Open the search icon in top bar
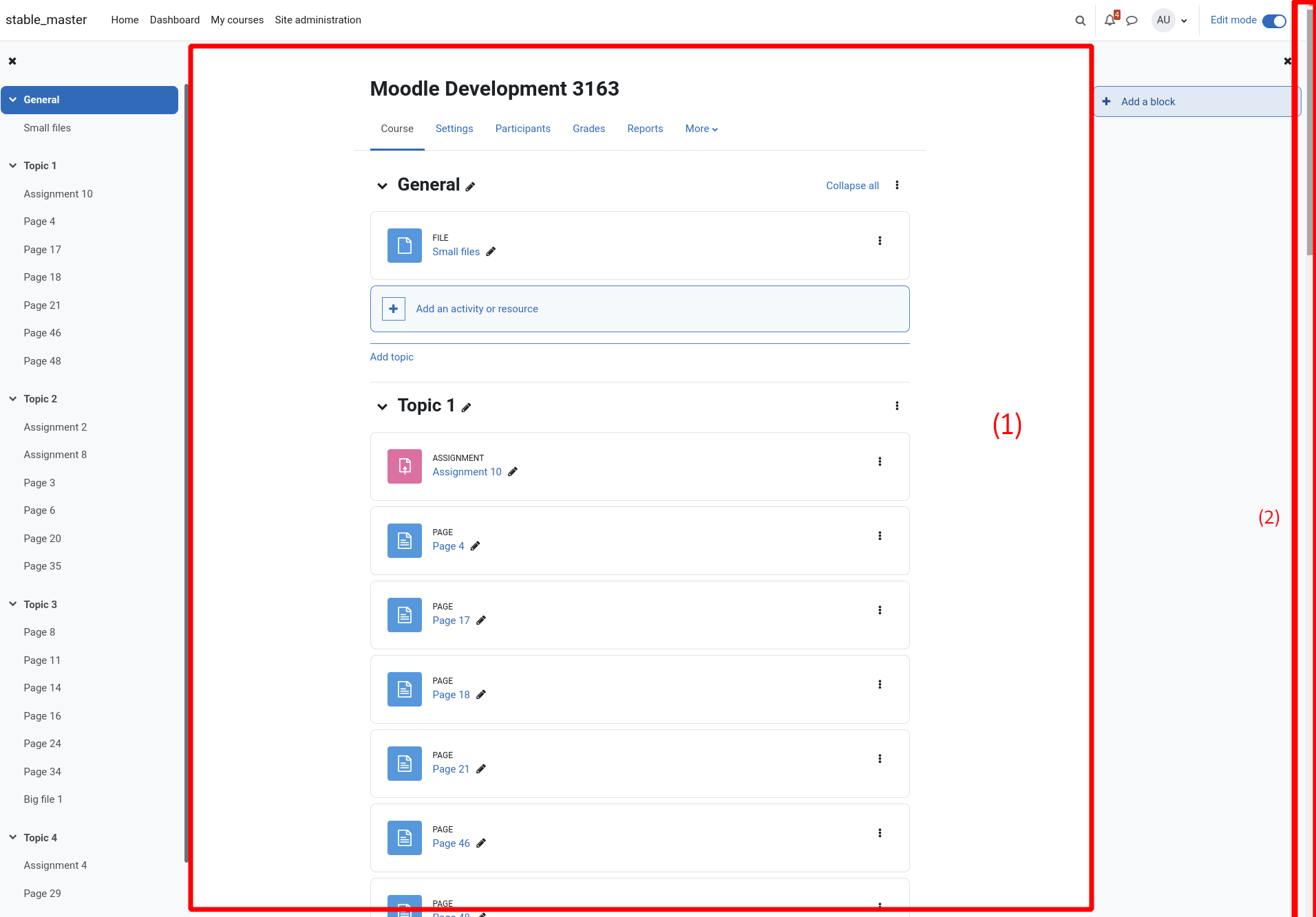The width and height of the screenshot is (1316, 917). pos(1081,21)
